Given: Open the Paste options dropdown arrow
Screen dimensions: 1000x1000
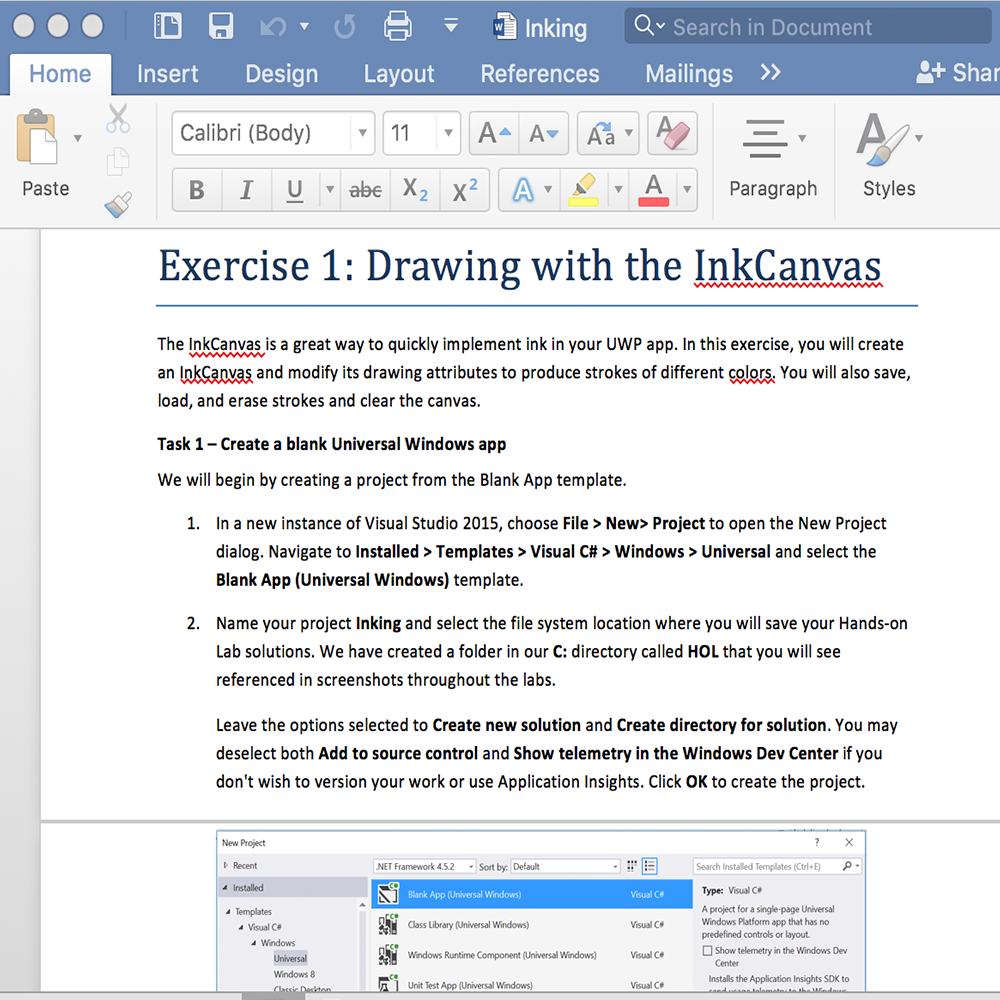Looking at the screenshot, I should pyautogui.click(x=78, y=138).
